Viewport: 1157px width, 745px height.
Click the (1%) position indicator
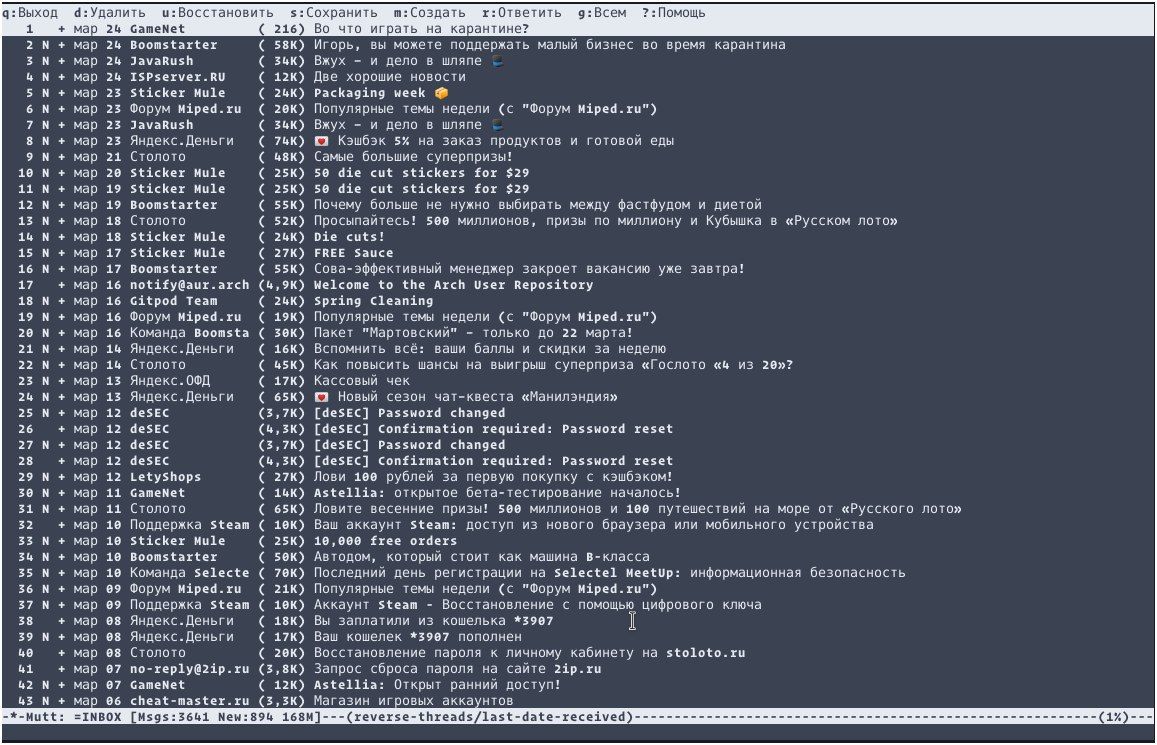1113,717
